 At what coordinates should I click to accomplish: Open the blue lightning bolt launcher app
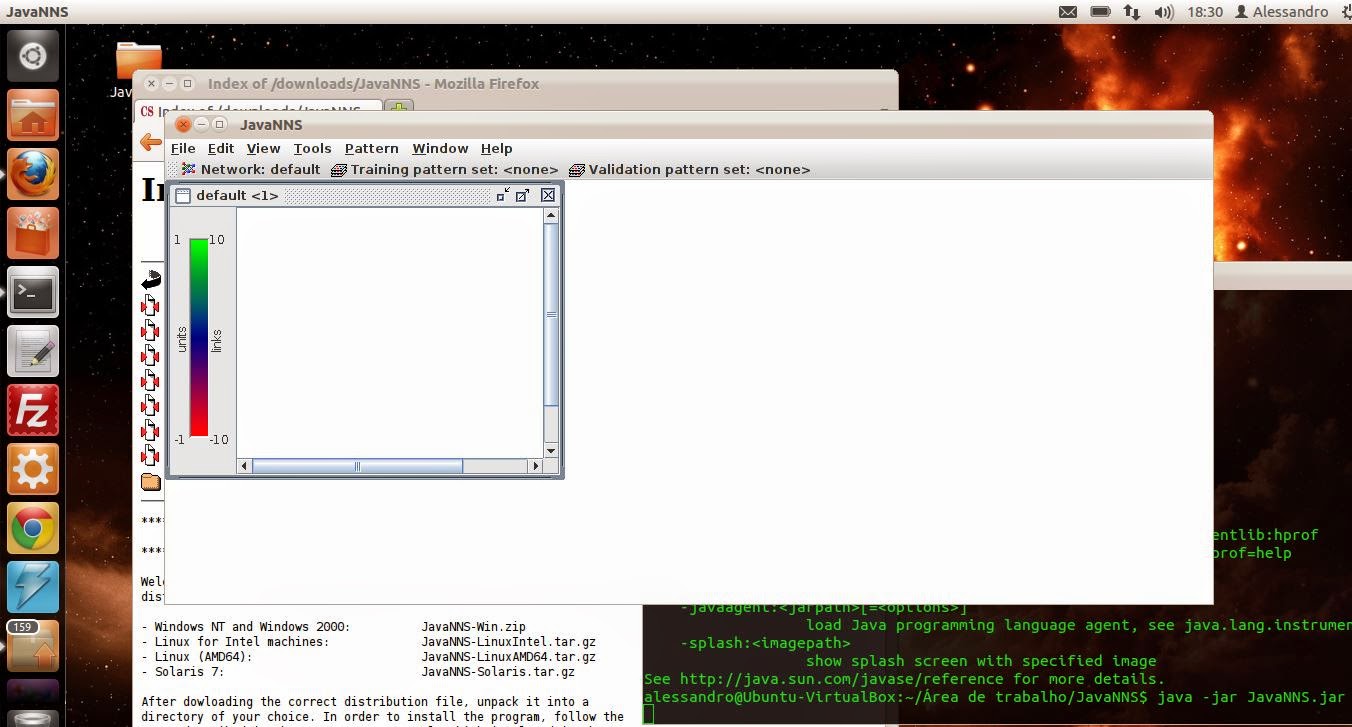tap(33, 588)
